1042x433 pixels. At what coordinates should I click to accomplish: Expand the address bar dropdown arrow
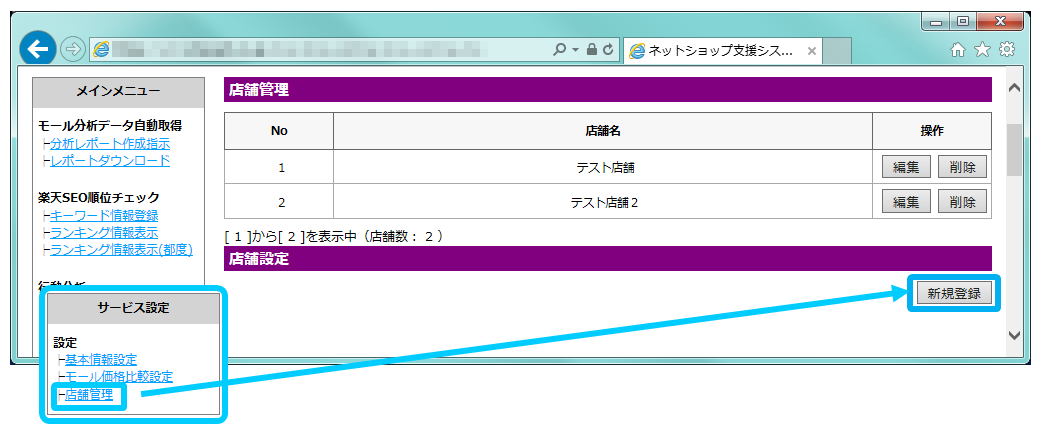click(x=576, y=50)
